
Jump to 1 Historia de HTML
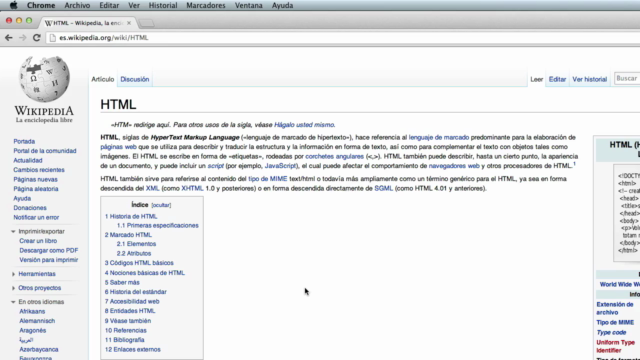[x=131, y=216]
